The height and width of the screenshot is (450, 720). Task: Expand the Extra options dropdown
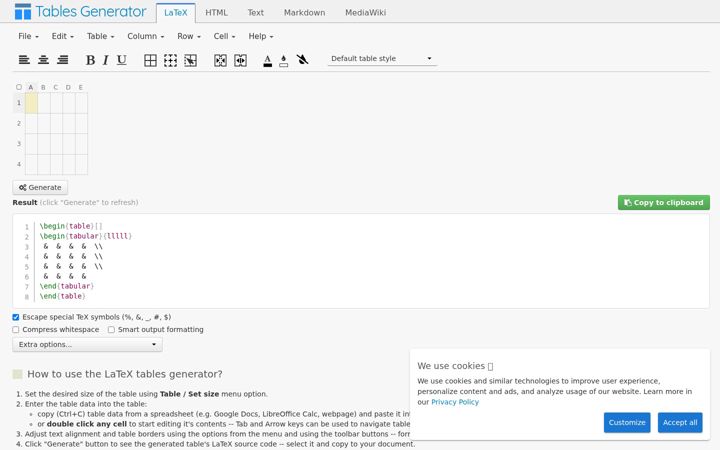tap(87, 344)
